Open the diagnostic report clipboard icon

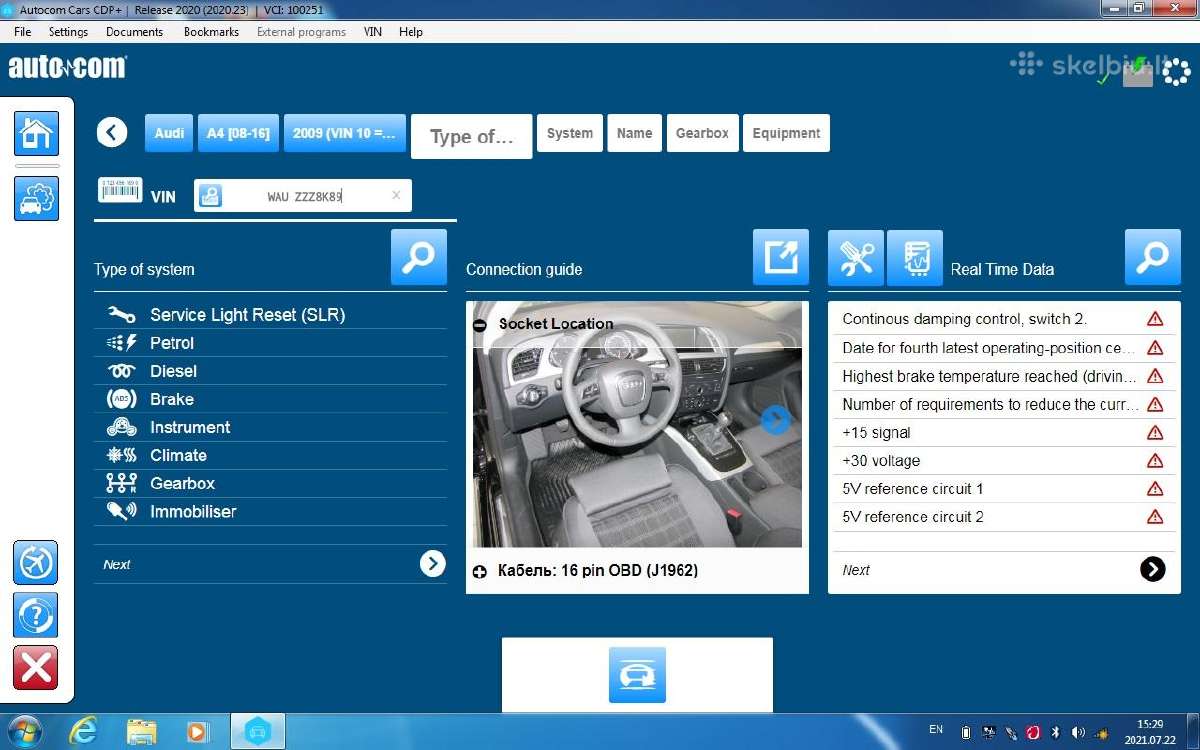(915, 258)
